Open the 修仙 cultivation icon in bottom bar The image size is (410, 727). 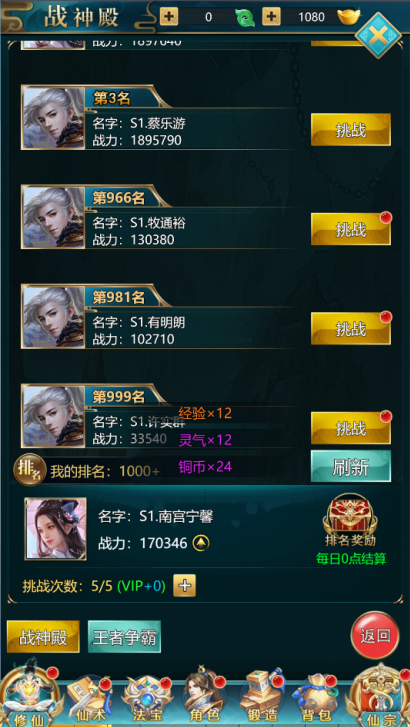31,696
